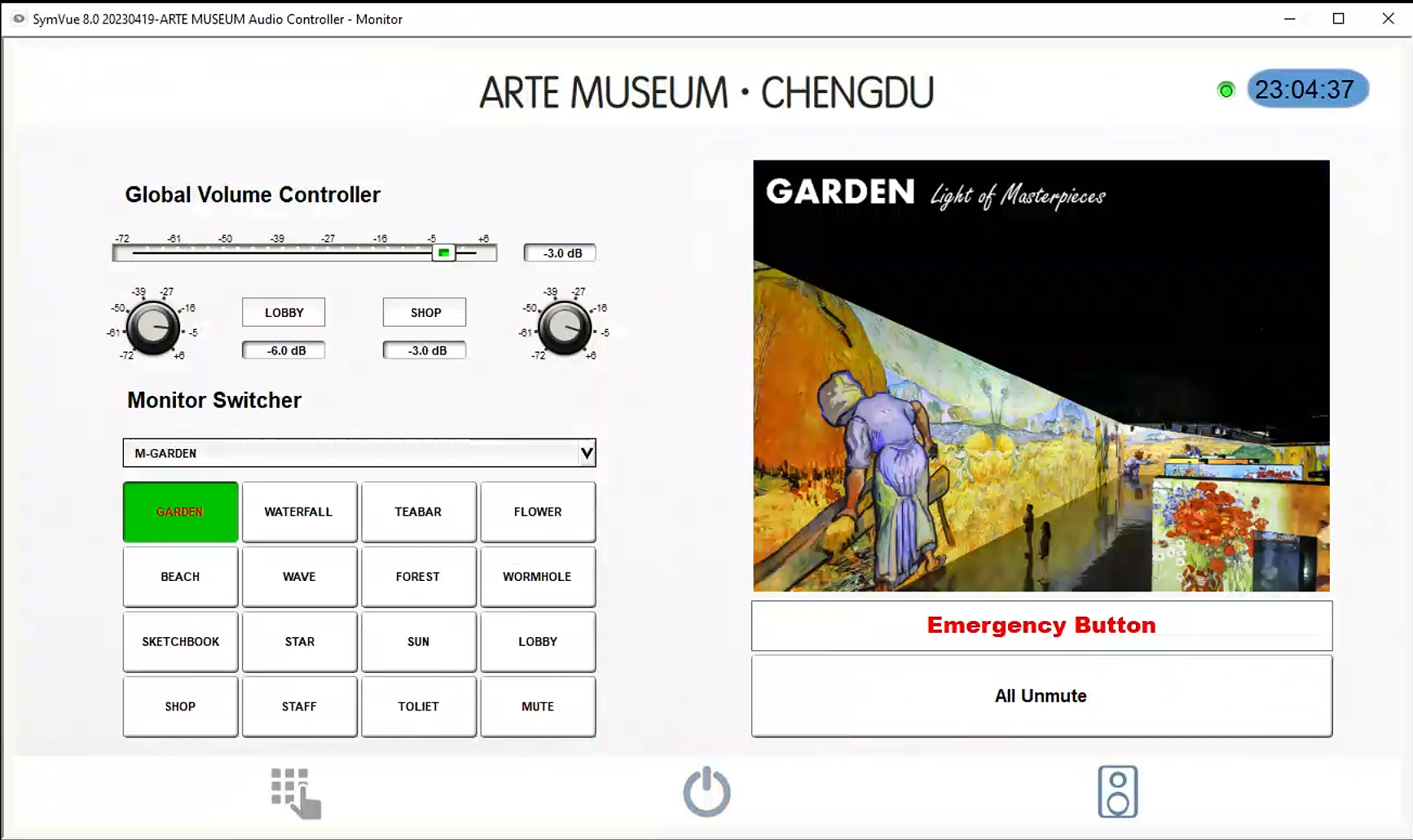
Task: Click the global volume slider handle
Action: coord(443,253)
